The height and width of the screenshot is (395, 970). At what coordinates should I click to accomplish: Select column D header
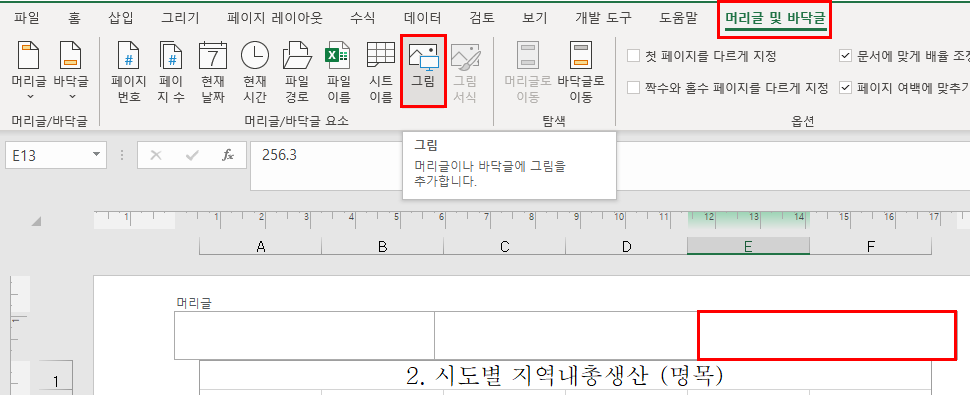626,247
